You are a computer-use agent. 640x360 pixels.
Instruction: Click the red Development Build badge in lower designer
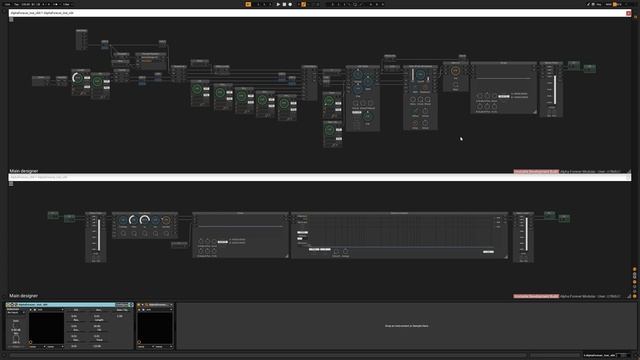tap(536, 296)
